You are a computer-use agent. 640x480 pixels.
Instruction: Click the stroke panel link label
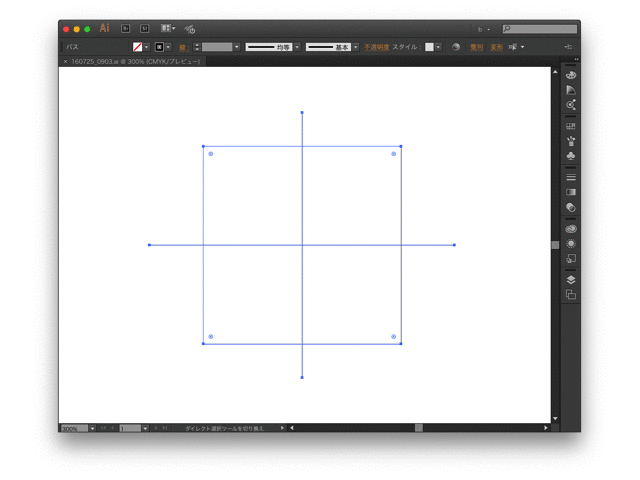coord(184,47)
